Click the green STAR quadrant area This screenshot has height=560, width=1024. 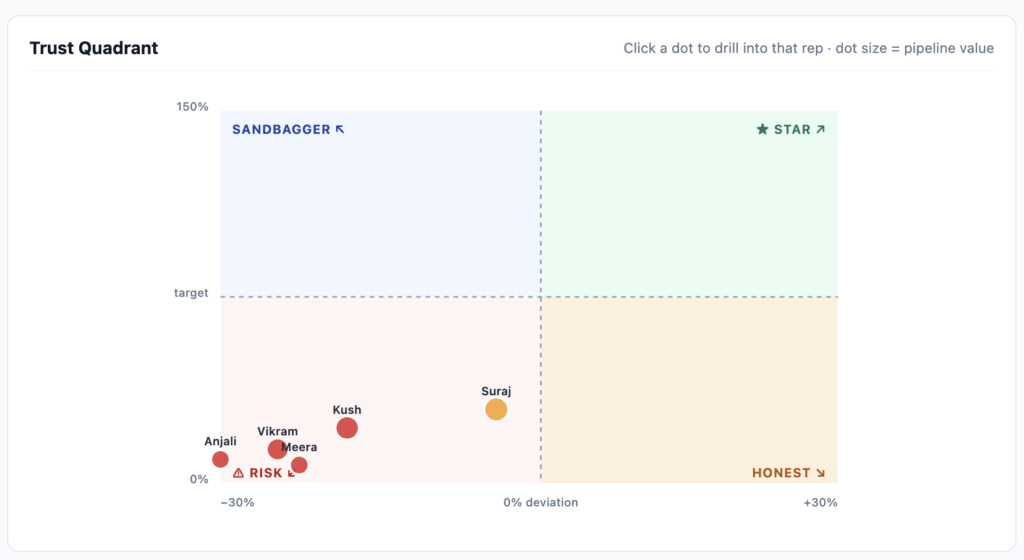tap(690, 204)
